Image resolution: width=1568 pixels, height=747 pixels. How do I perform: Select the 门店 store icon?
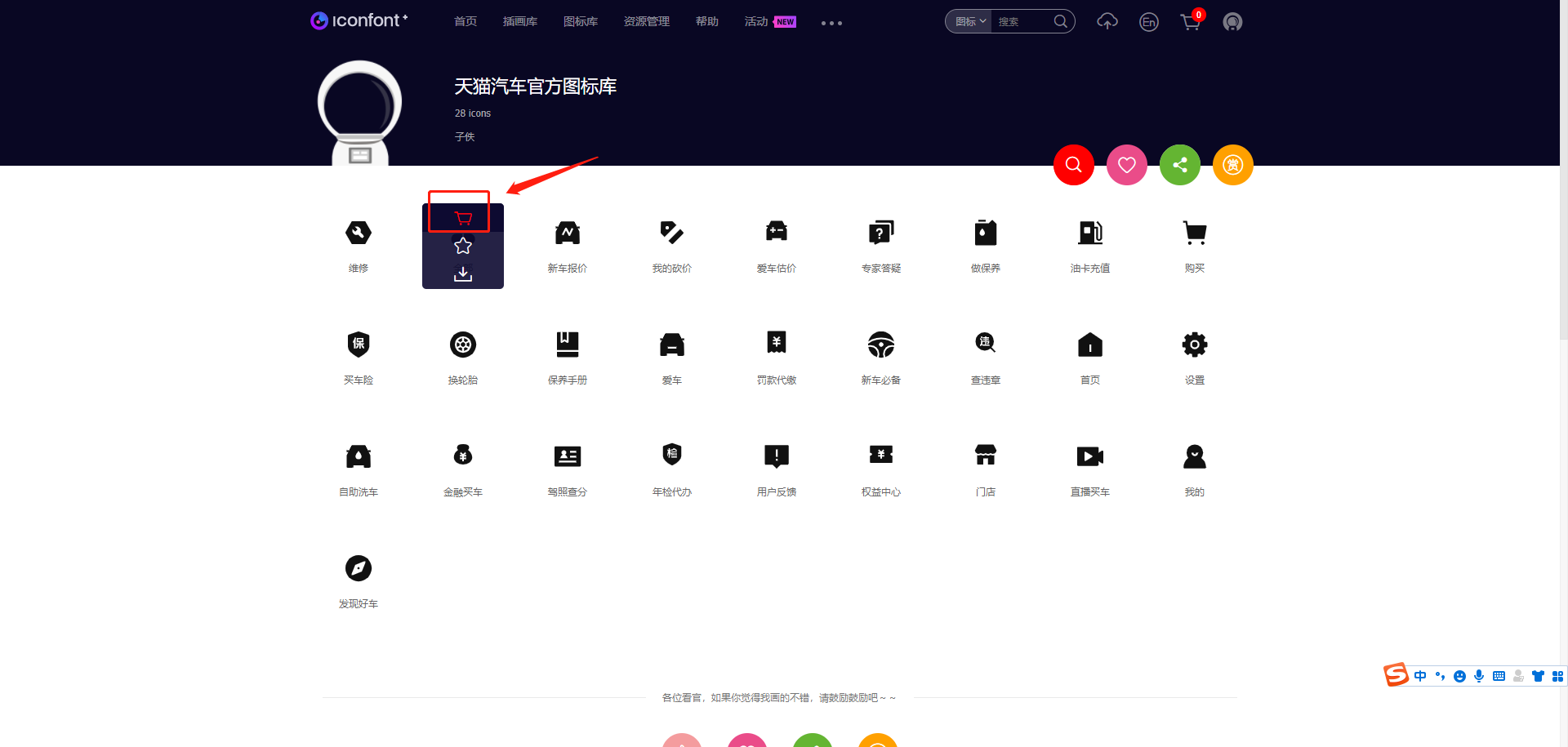[x=986, y=456]
